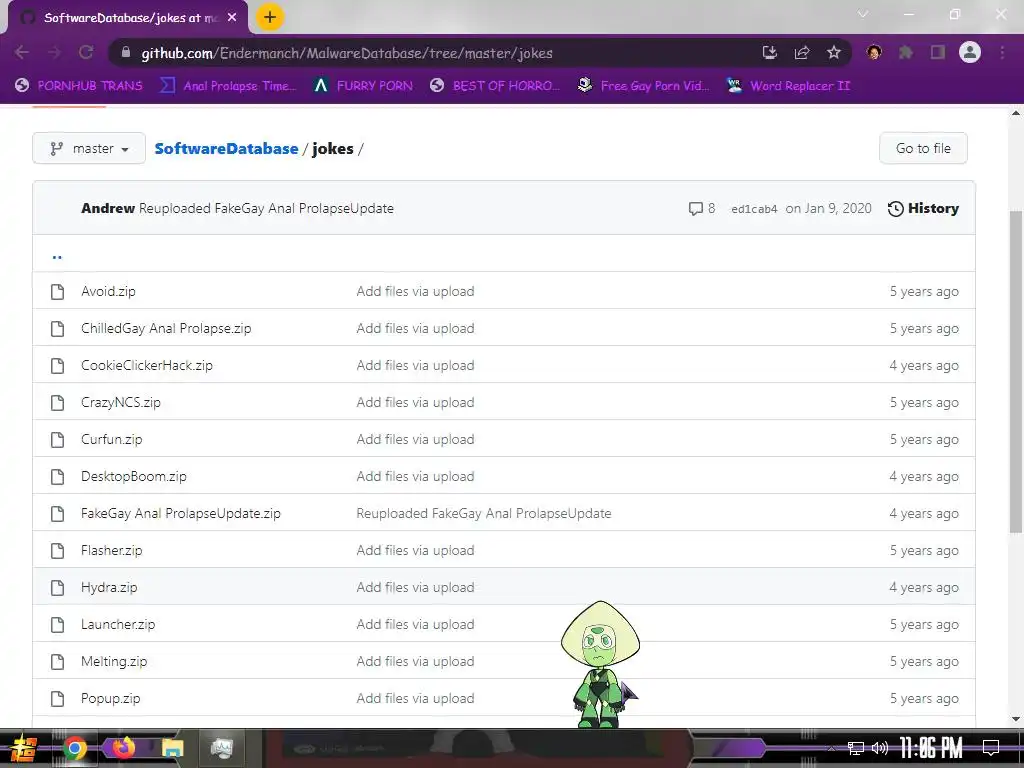
Task: Open CrazyNCS.zip
Action: pos(121,402)
